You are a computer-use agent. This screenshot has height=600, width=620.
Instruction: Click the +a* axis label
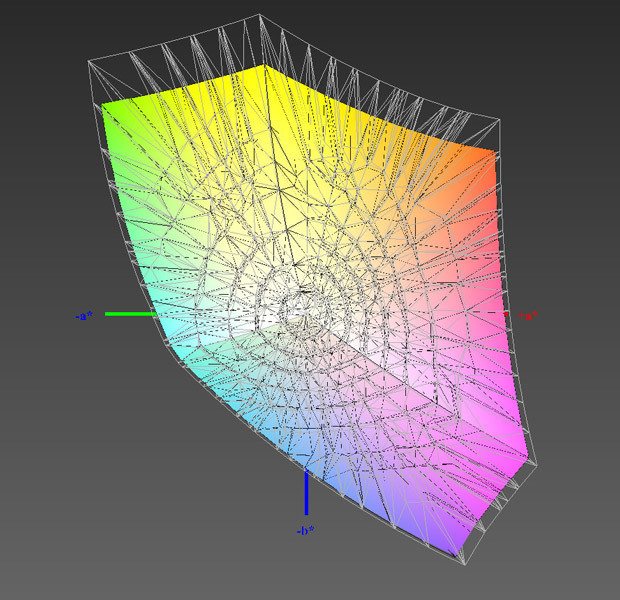pos(528,315)
